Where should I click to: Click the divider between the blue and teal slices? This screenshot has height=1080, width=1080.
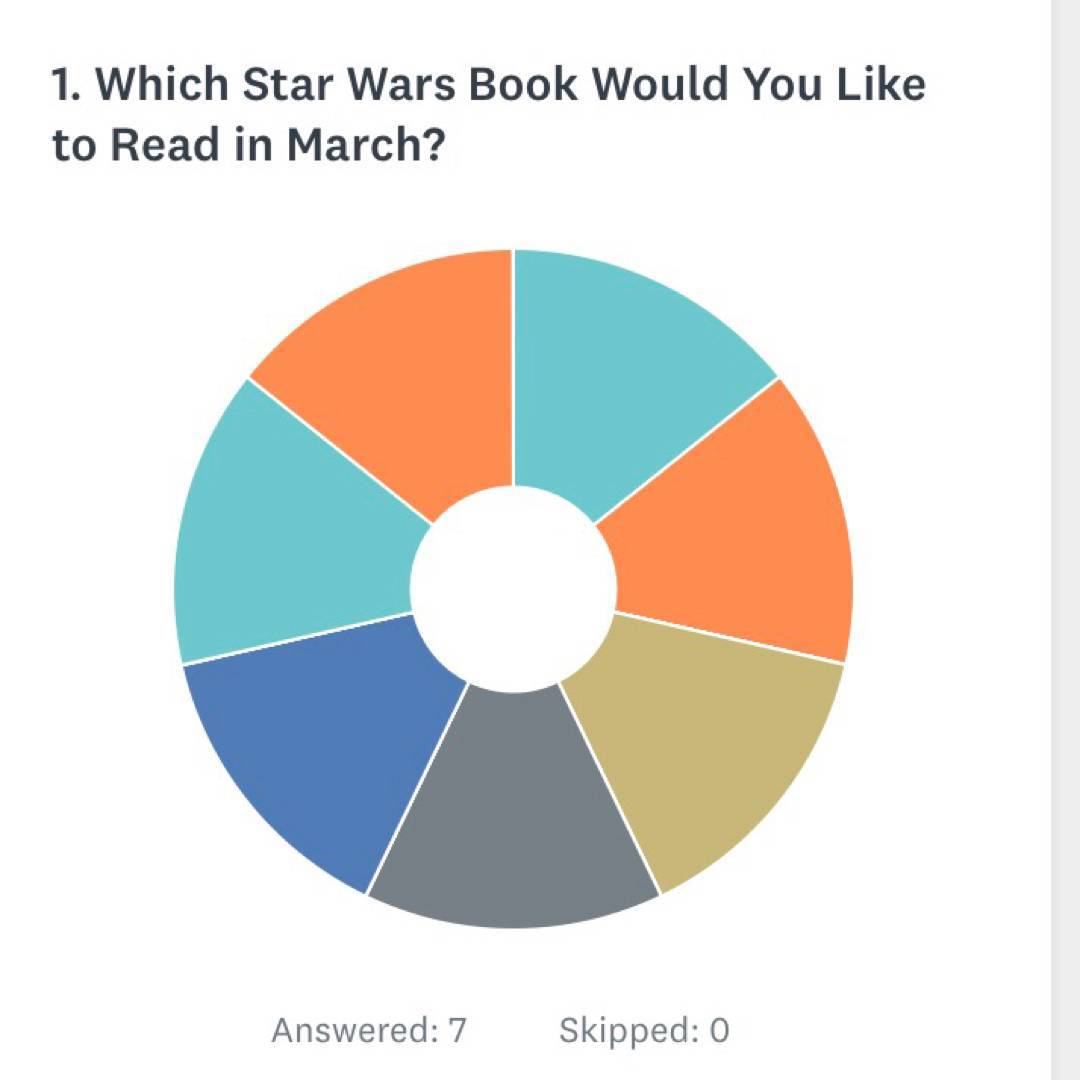coord(297,638)
